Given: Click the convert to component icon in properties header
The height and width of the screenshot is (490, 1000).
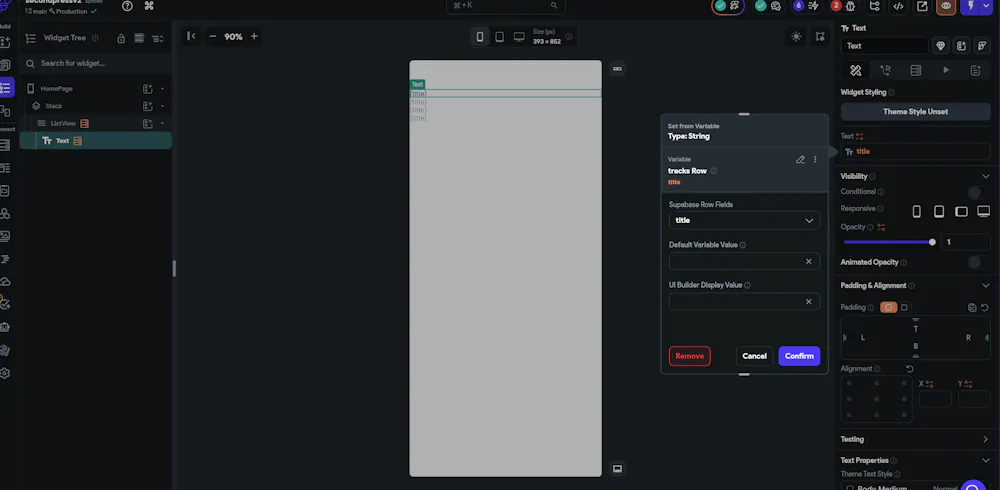Looking at the screenshot, I should pyautogui.click(x=982, y=46).
